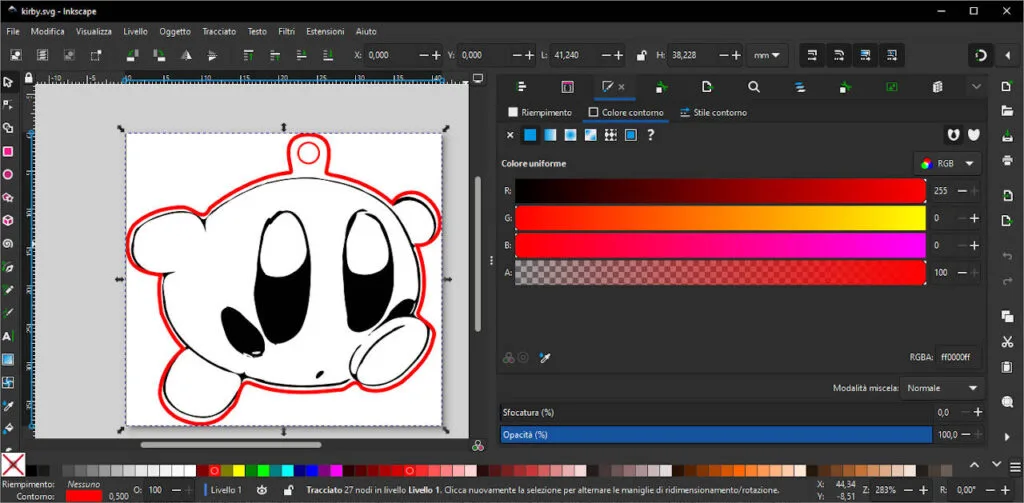Close Fill and Stroke dialog tab

point(622,87)
